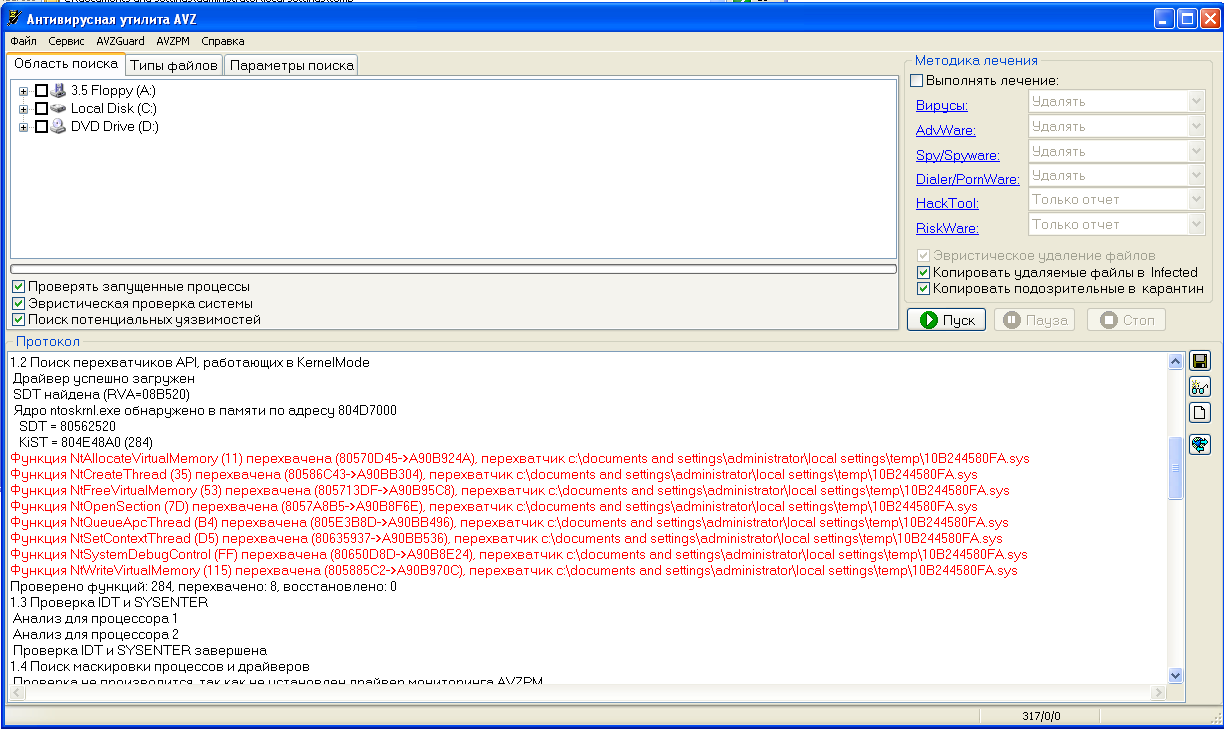This screenshot has width=1224, height=731.
Task: Select the NtFreeVirtualMemory (53) log line
Action: [x=510, y=490]
